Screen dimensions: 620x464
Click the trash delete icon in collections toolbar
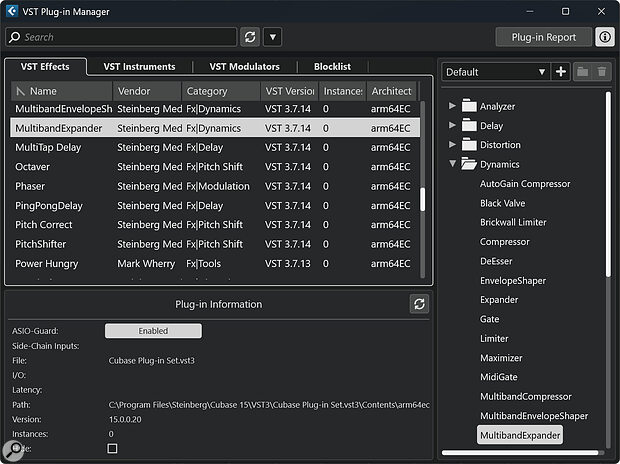[x=602, y=72]
